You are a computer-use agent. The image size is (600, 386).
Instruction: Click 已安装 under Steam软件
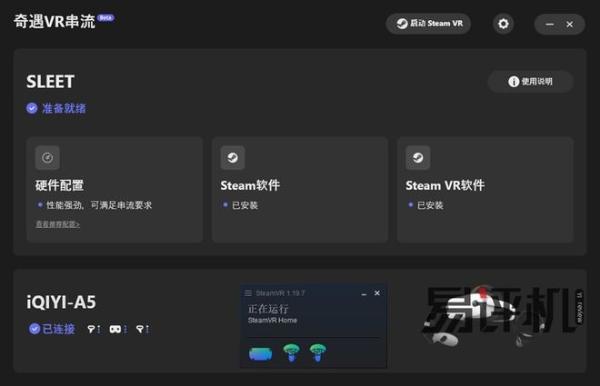245,205
